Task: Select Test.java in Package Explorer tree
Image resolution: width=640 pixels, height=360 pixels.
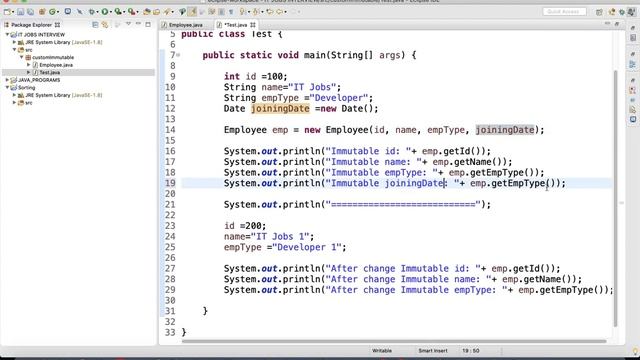Action: 50,72
